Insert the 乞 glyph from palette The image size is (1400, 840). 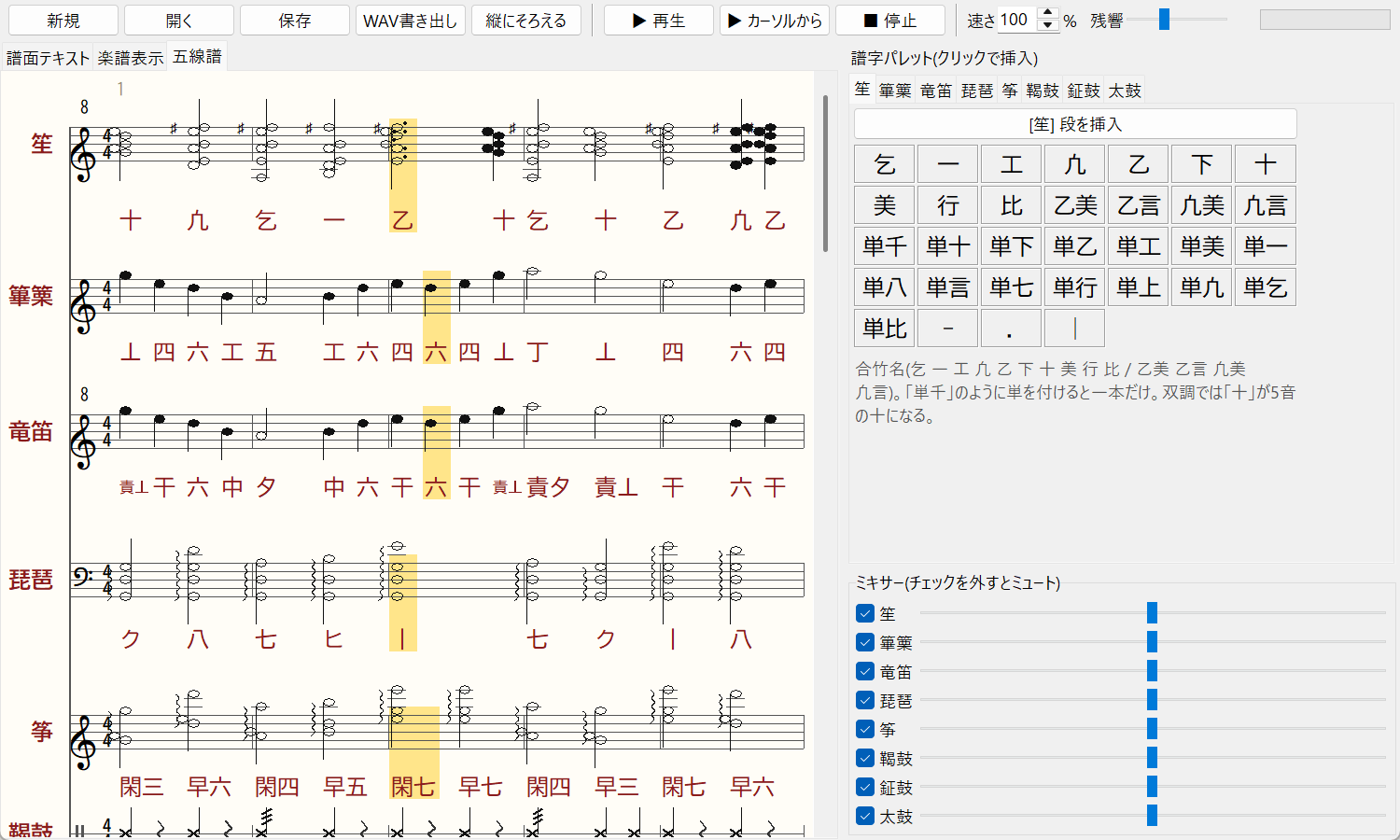point(885,164)
